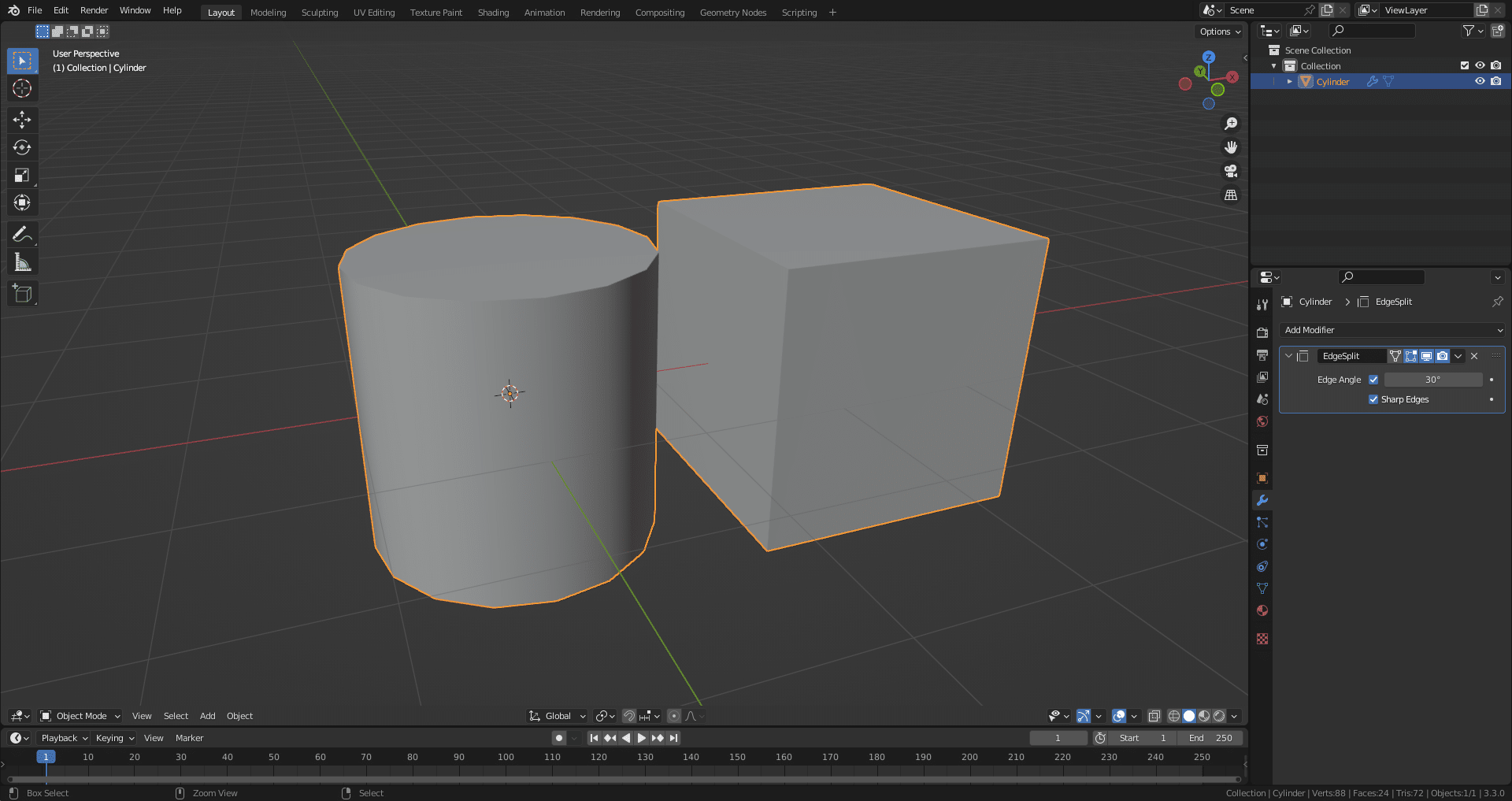Open the Material properties tab
This screenshot has height=801, width=1512.
tap(1262, 610)
